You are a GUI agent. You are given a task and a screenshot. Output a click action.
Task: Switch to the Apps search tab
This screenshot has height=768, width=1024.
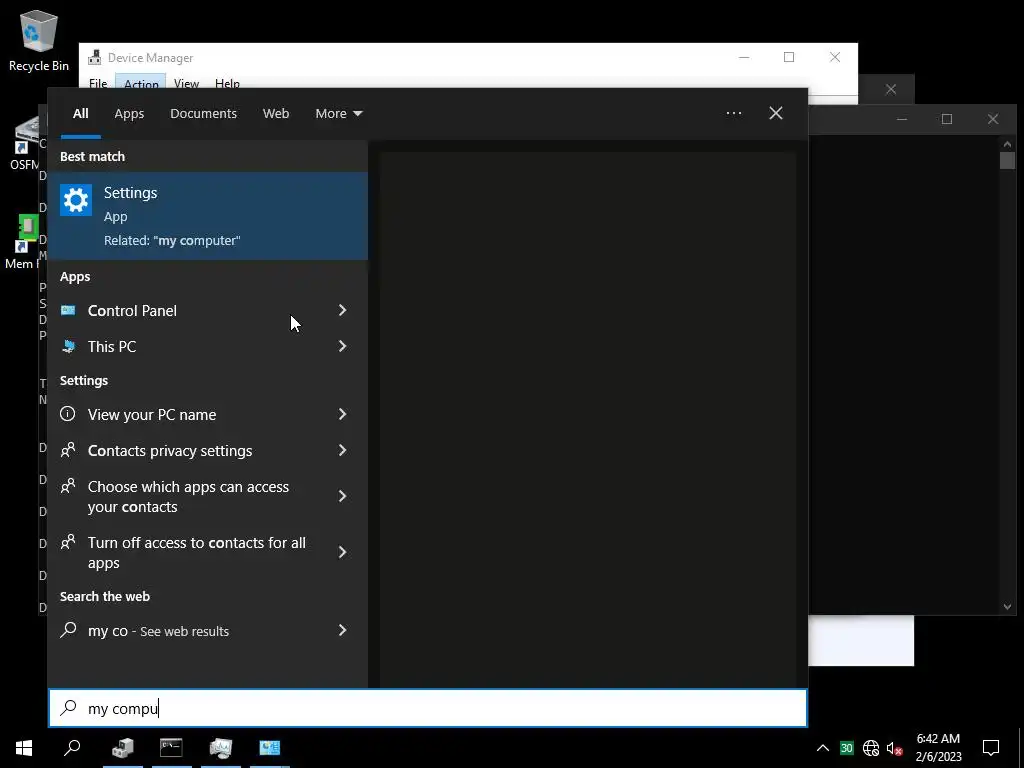click(x=129, y=114)
